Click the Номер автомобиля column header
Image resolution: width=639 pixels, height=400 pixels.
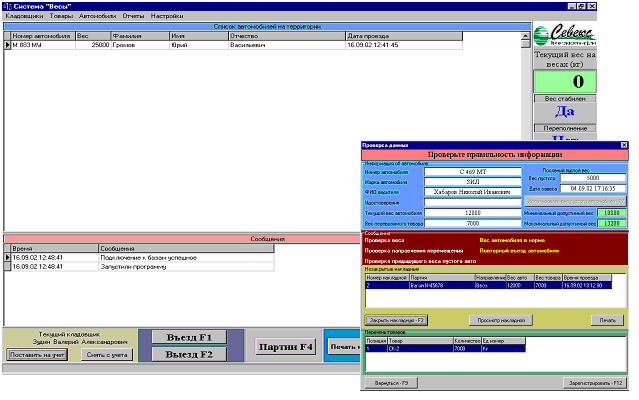[43, 36]
